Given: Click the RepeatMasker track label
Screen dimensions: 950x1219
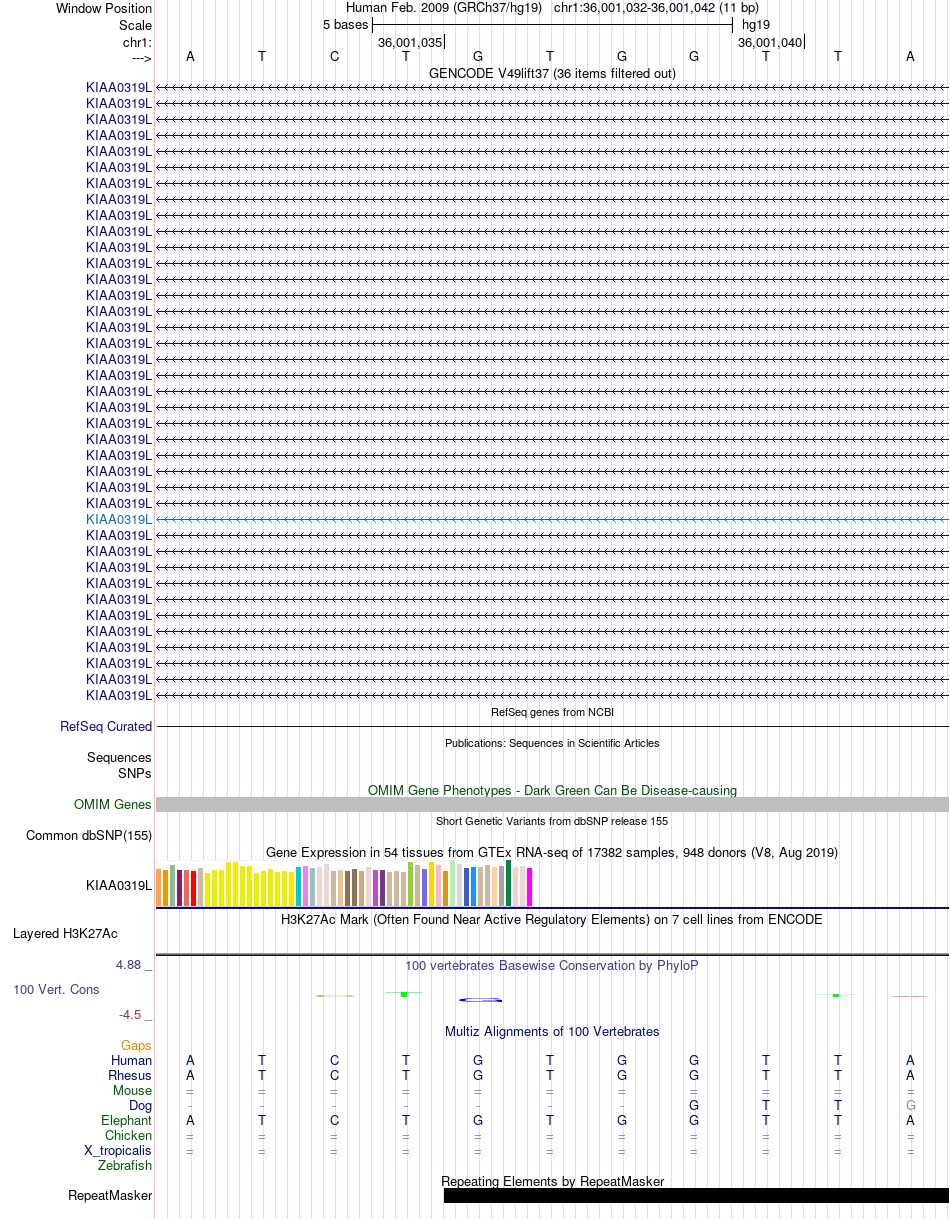Looking at the screenshot, I should click(x=110, y=1195).
